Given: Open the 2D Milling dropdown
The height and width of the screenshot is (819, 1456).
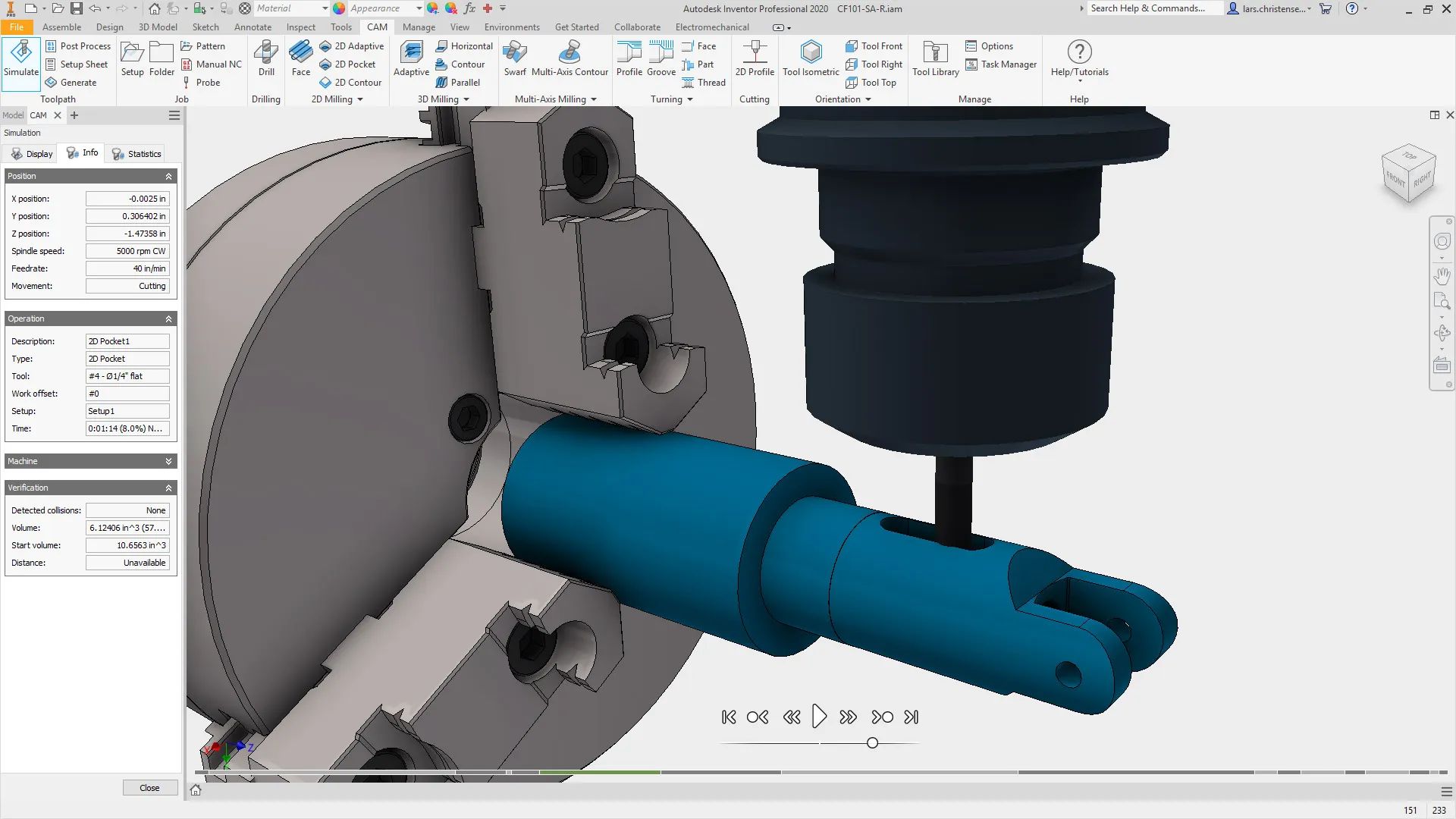Looking at the screenshot, I should (x=336, y=99).
